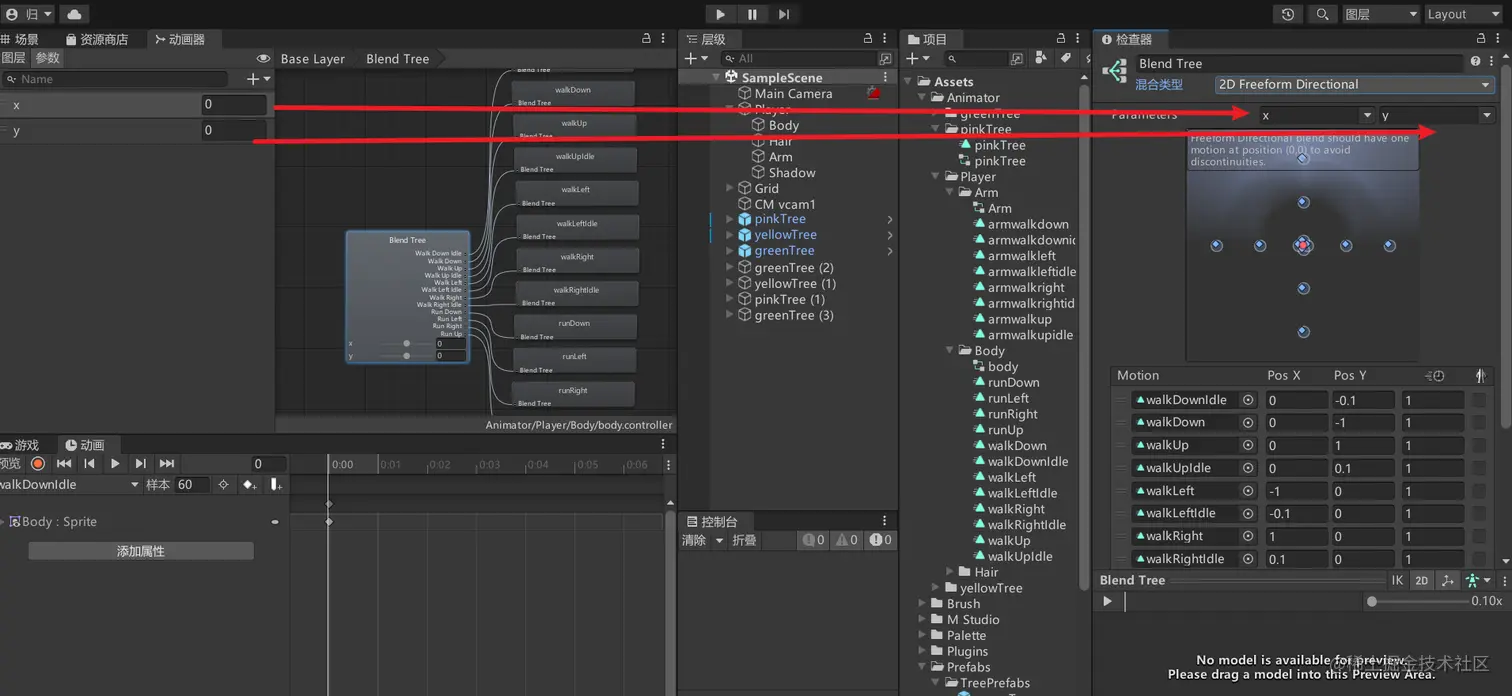Open the Blend Type dropdown 2D Freeform Directional
Image resolution: width=1512 pixels, height=696 pixels.
point(1354,85)
